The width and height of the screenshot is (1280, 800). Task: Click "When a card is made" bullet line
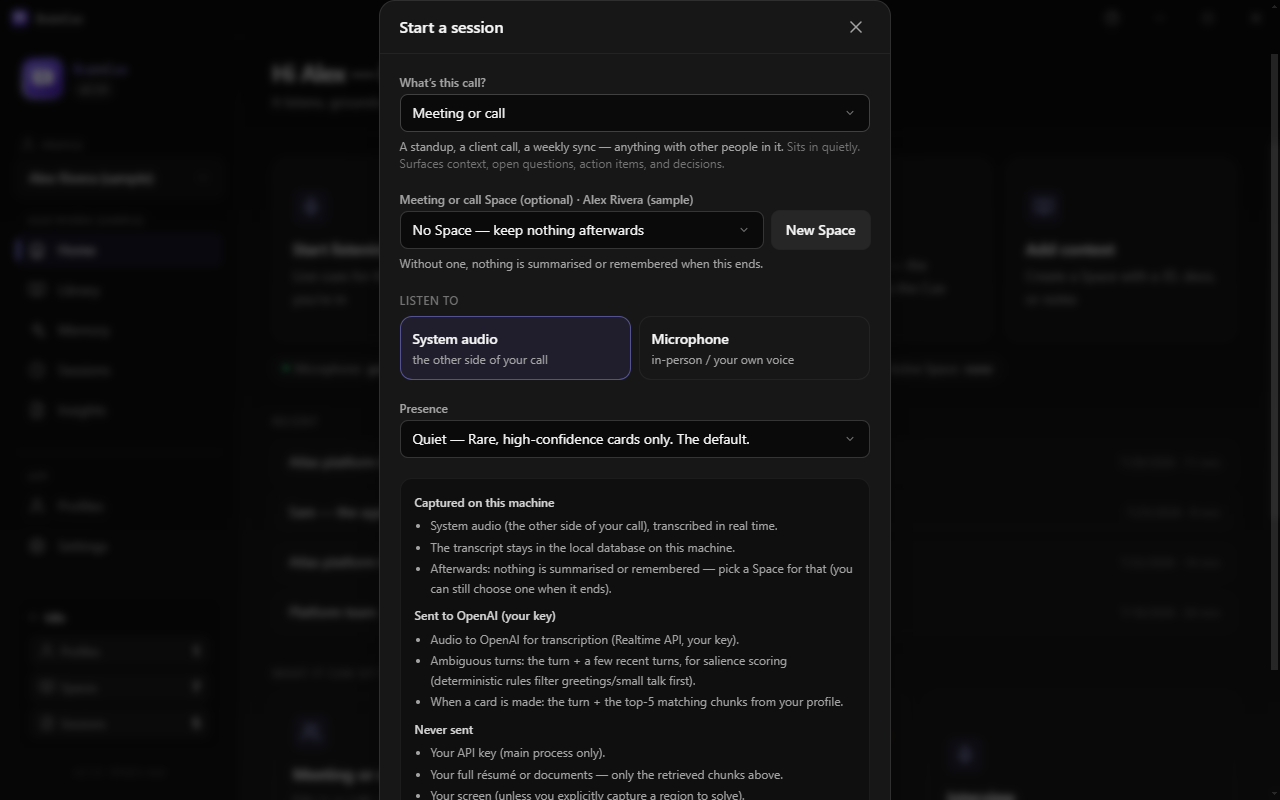pos(636,702)
